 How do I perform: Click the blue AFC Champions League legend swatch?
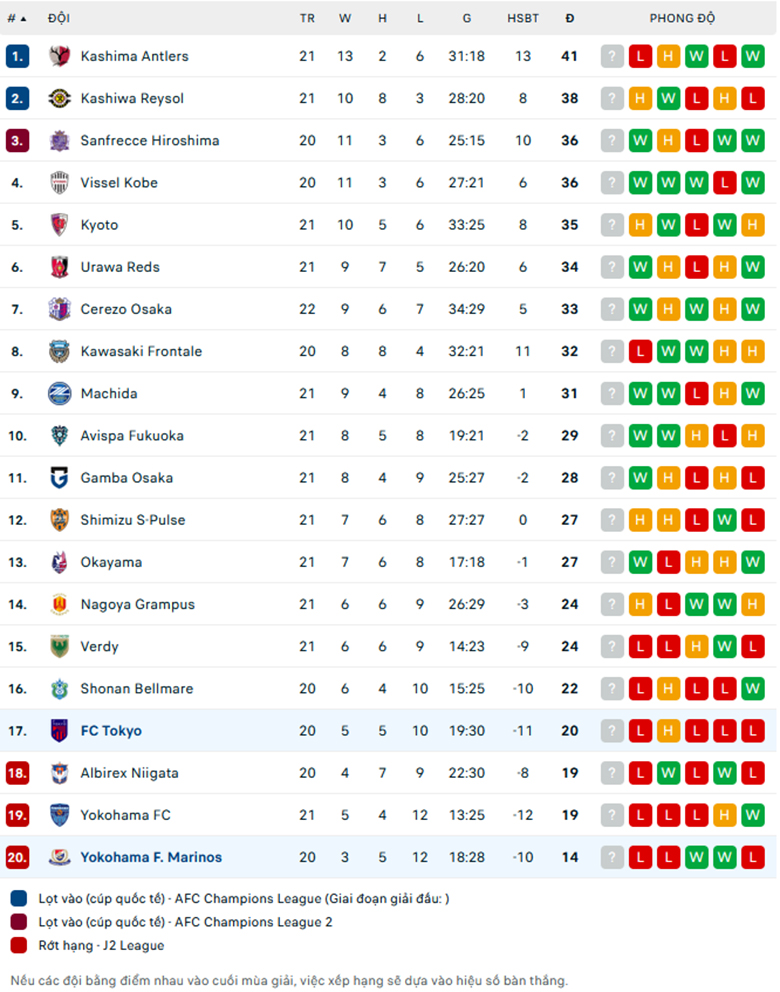pyautogui.click(x=19, y=898)
